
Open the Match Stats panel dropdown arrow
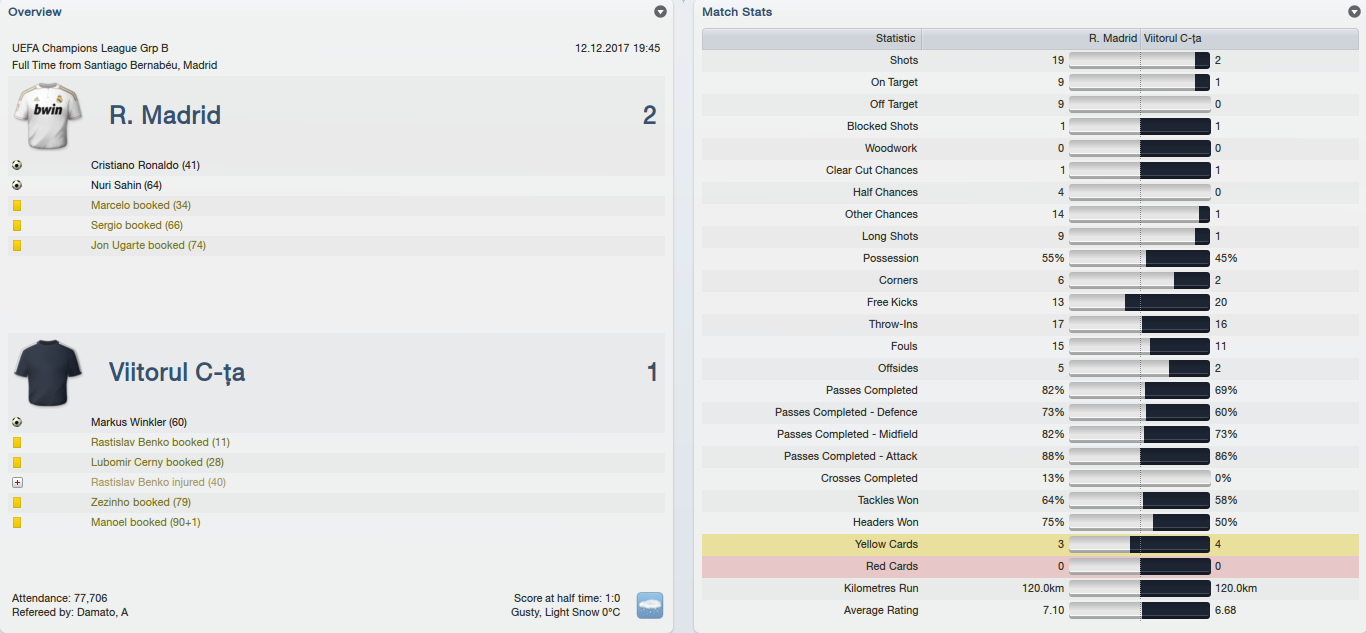point(1354,12)
